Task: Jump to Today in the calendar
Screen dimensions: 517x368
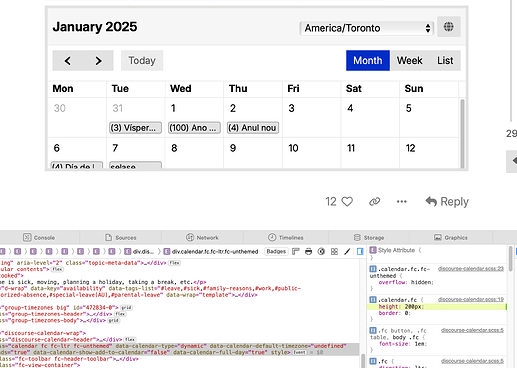Action: (142, 60)
